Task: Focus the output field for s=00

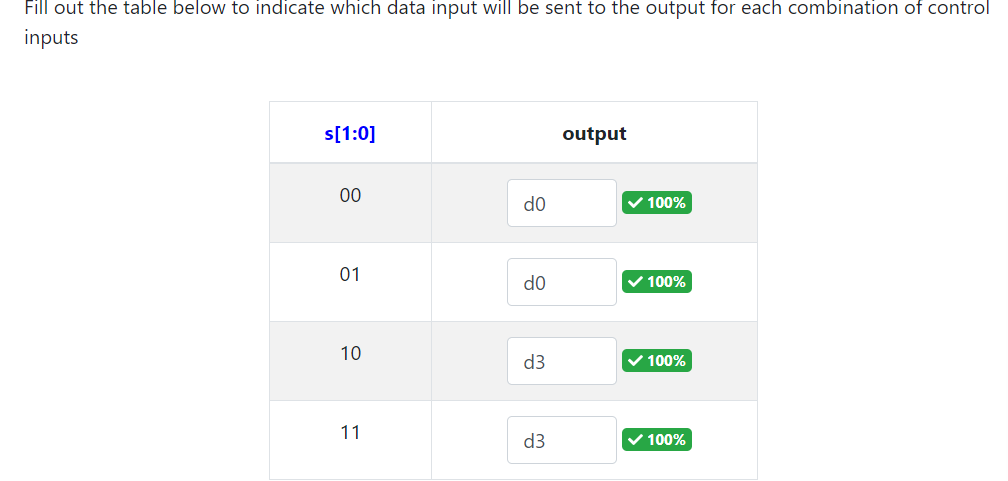Action: click(562, 203)
